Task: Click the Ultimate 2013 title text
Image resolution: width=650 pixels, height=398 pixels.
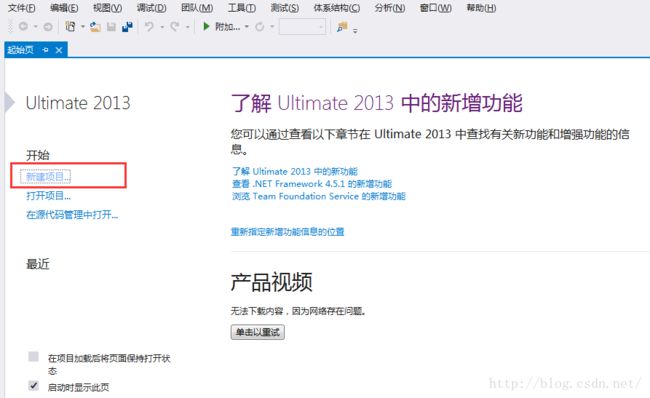Action: pos(78,103)
